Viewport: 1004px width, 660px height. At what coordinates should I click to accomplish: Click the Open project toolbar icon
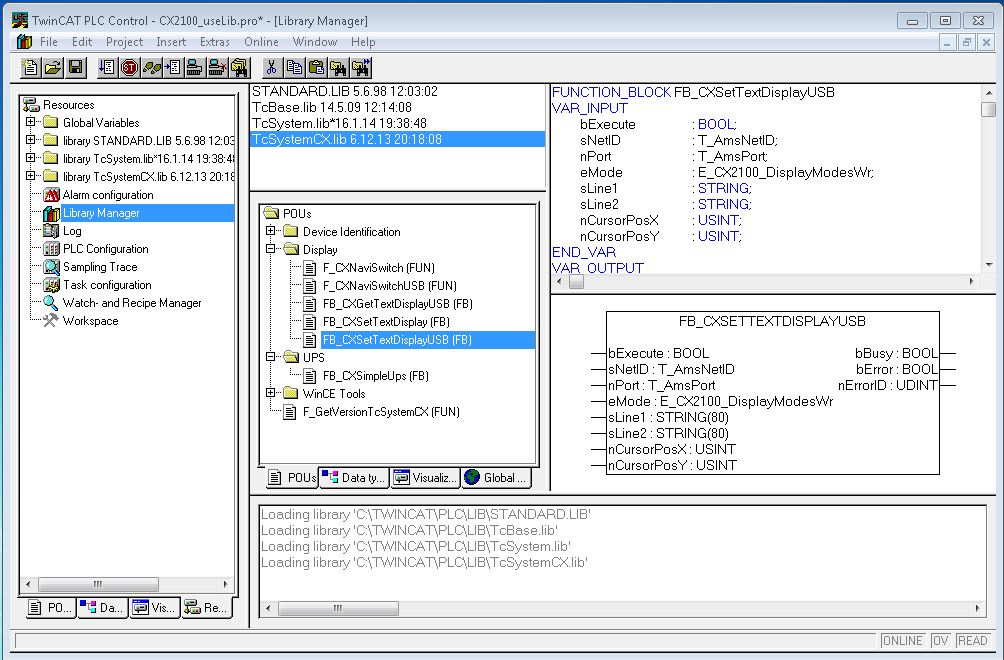click(53, 67)
